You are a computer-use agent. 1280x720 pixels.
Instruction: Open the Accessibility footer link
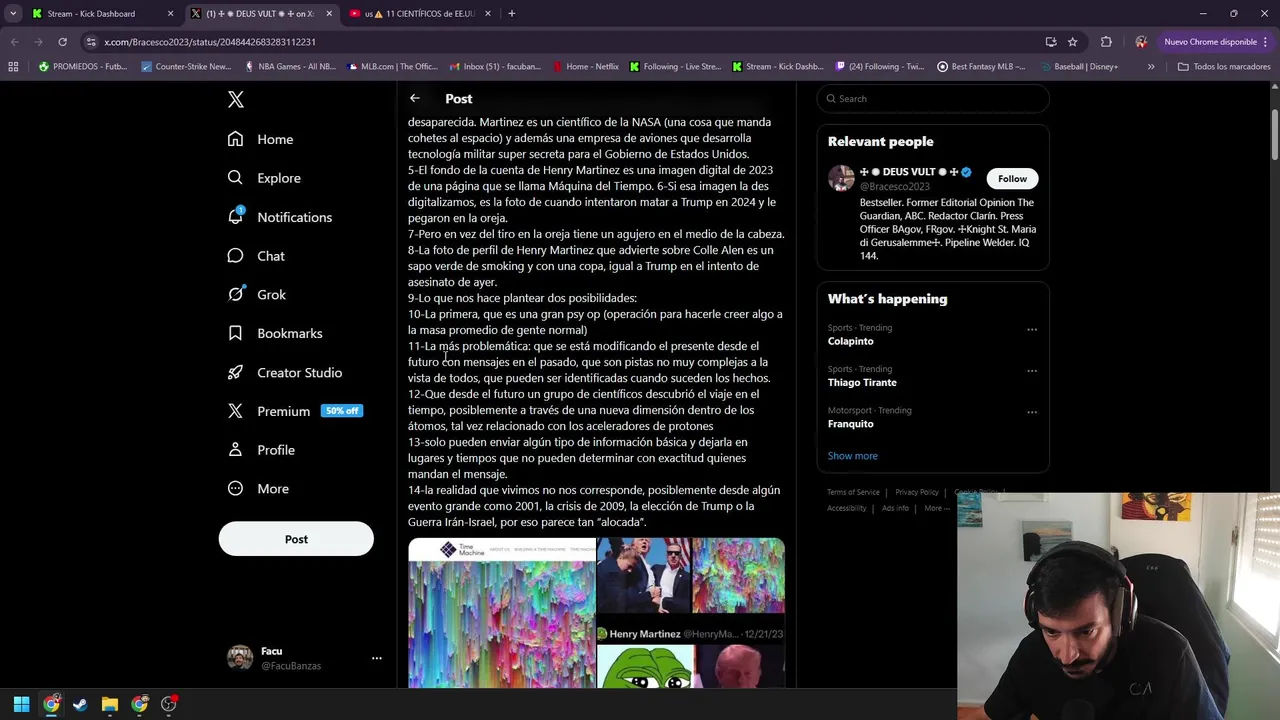point(847,508)
